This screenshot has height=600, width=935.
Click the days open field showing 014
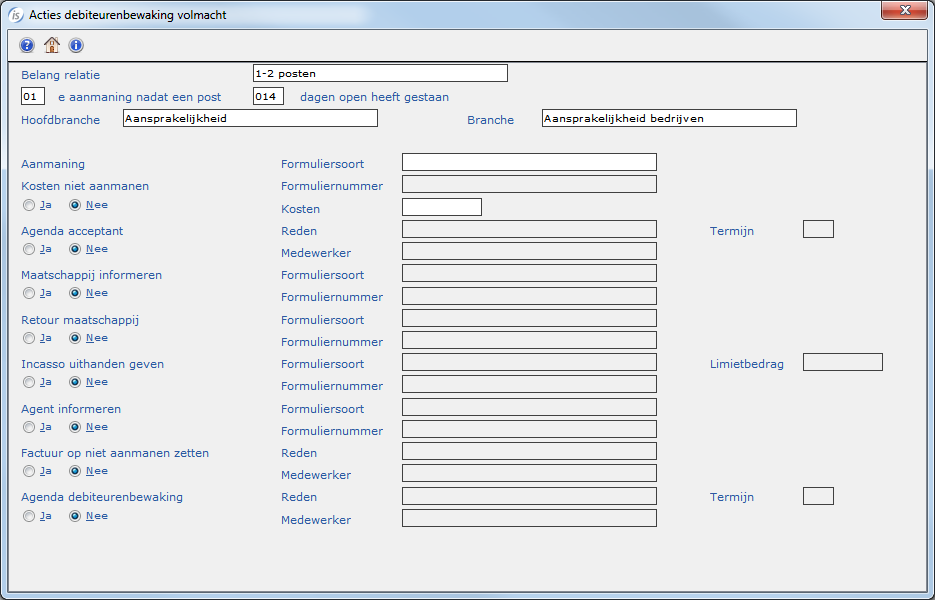[x=268, y=96]
